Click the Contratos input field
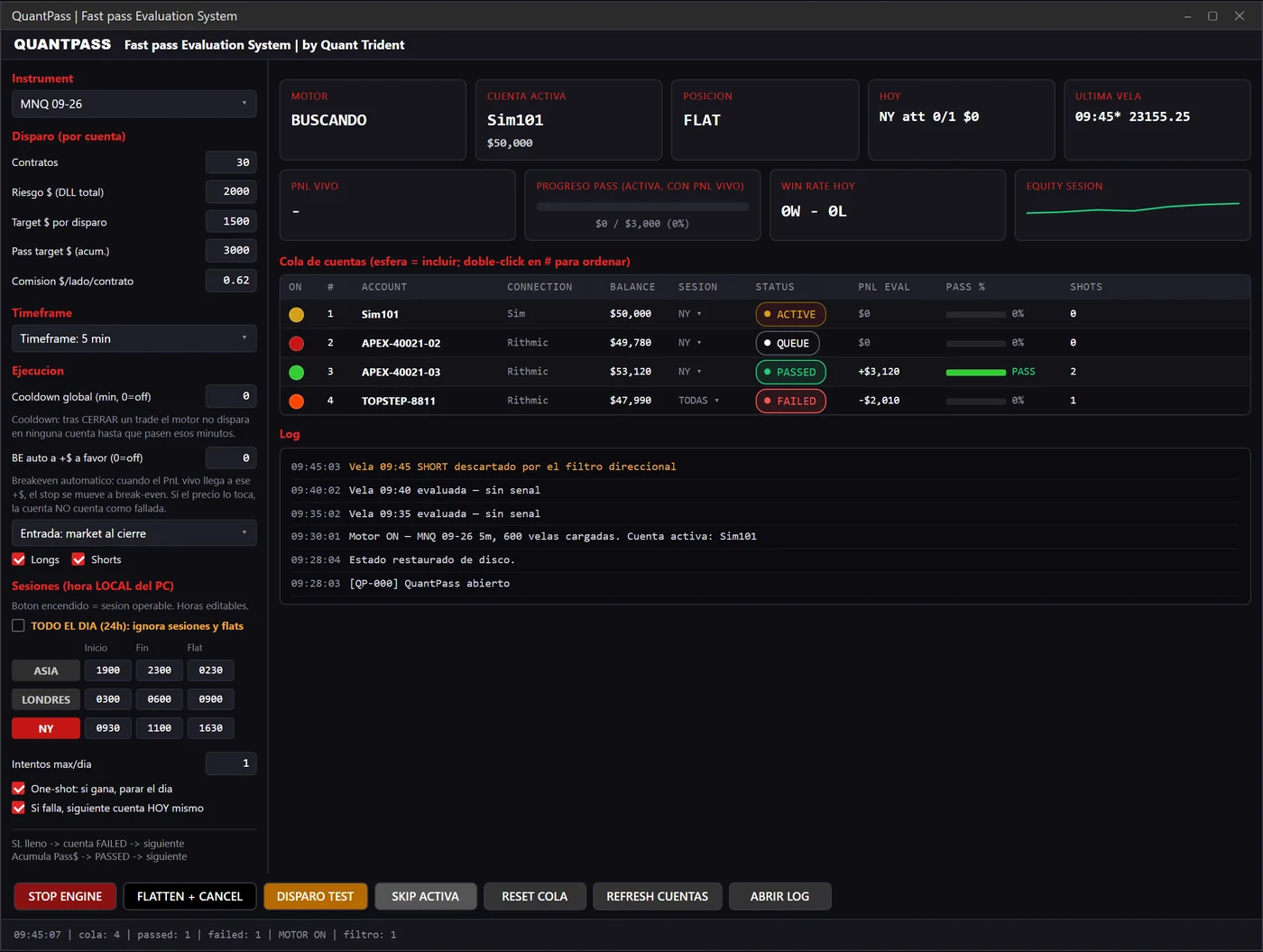Image resolution: width=1263 pixels, height=952 pixels. point(231,162)
